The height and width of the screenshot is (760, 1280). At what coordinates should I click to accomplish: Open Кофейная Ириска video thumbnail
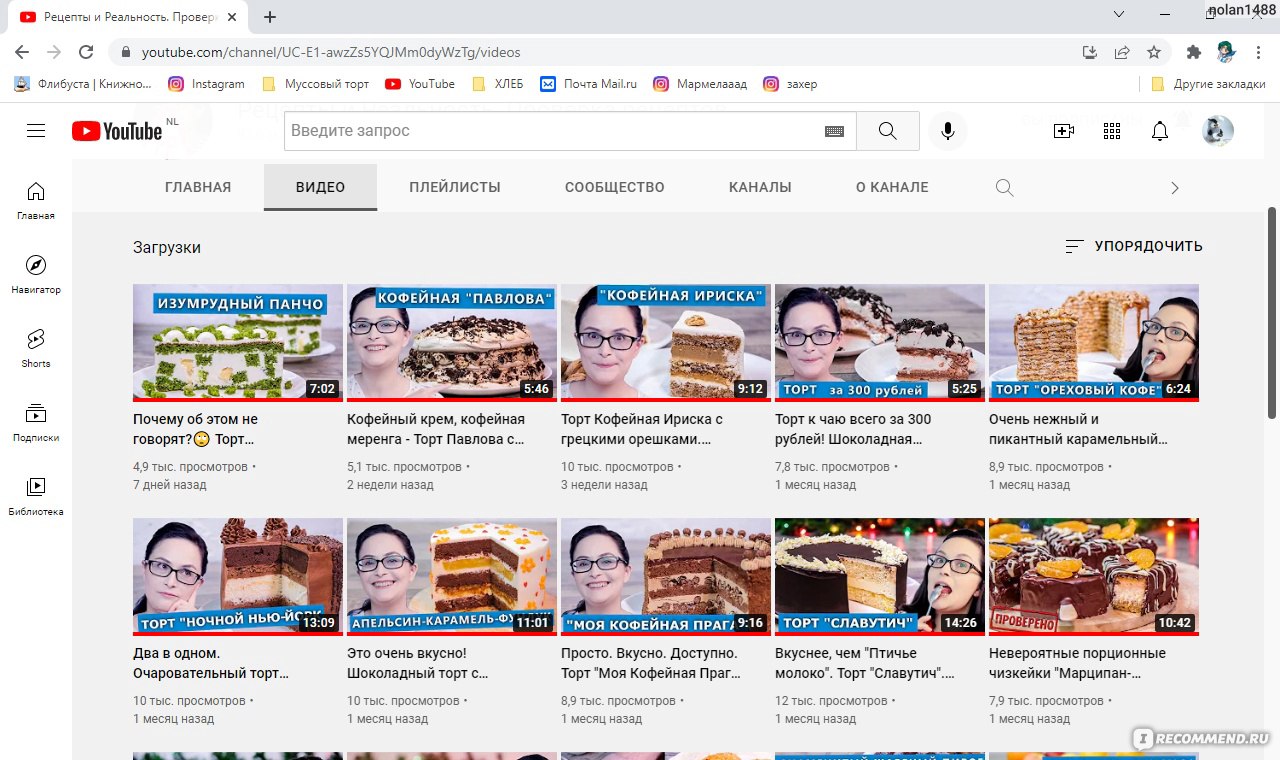click(x=666, y=343)
